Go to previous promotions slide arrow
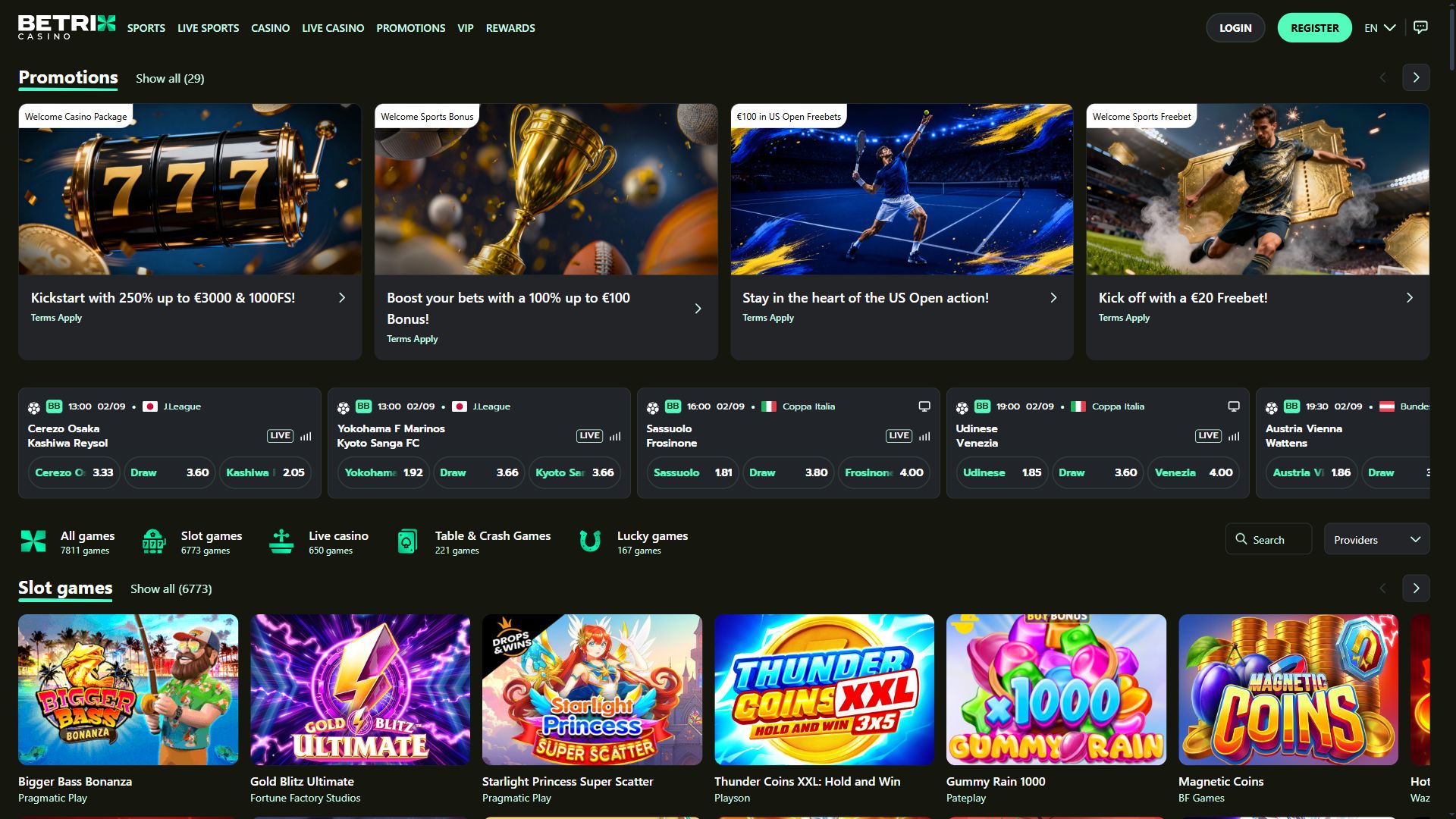1456x819 pixels. pyautogui.click(x=1382, y=77)
